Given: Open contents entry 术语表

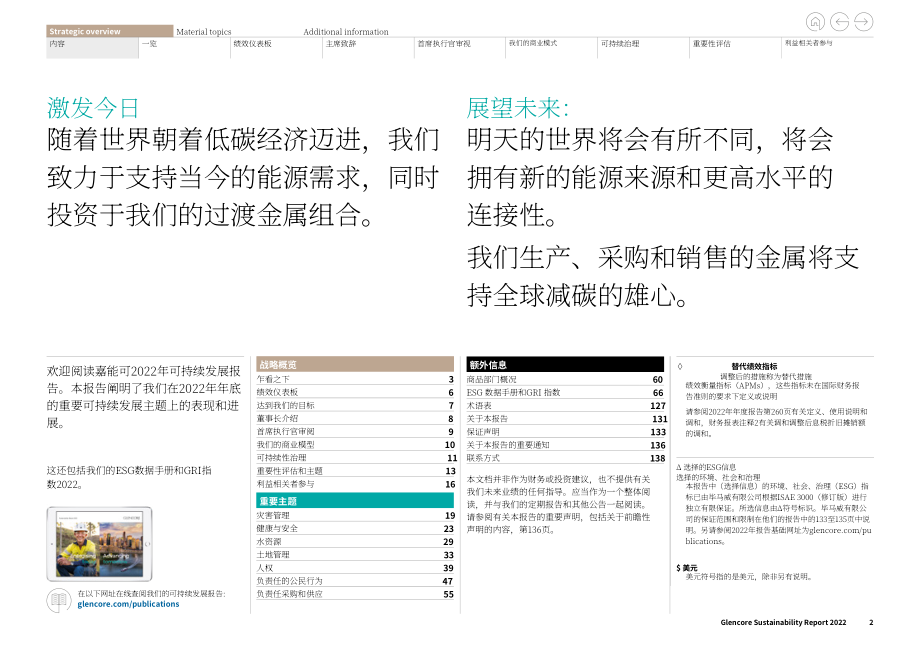Looking at the screenshot, I should point(565,405).
